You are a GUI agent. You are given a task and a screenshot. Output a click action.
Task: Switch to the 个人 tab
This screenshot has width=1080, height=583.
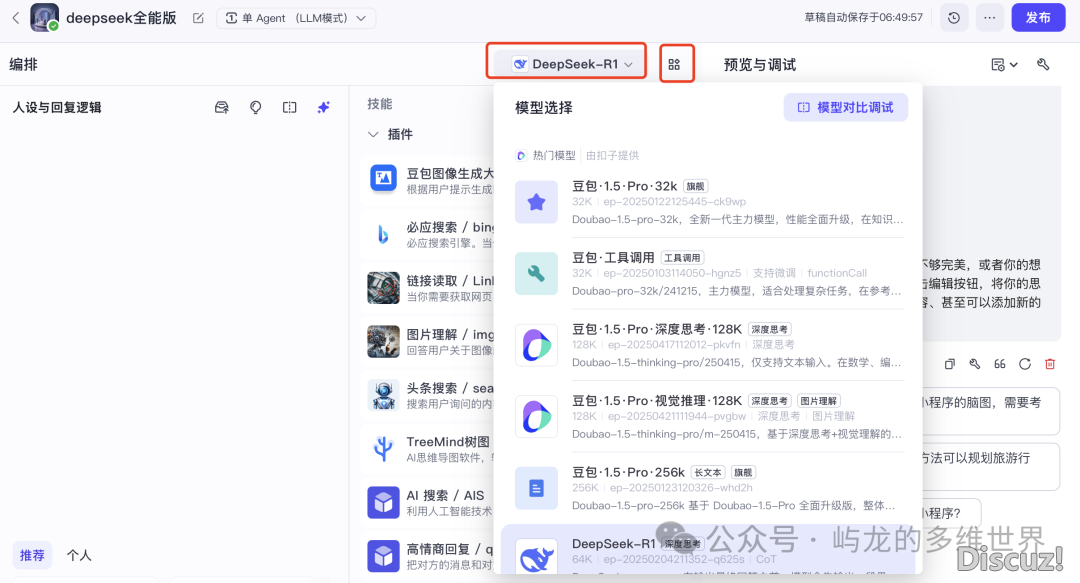point(79,555)
